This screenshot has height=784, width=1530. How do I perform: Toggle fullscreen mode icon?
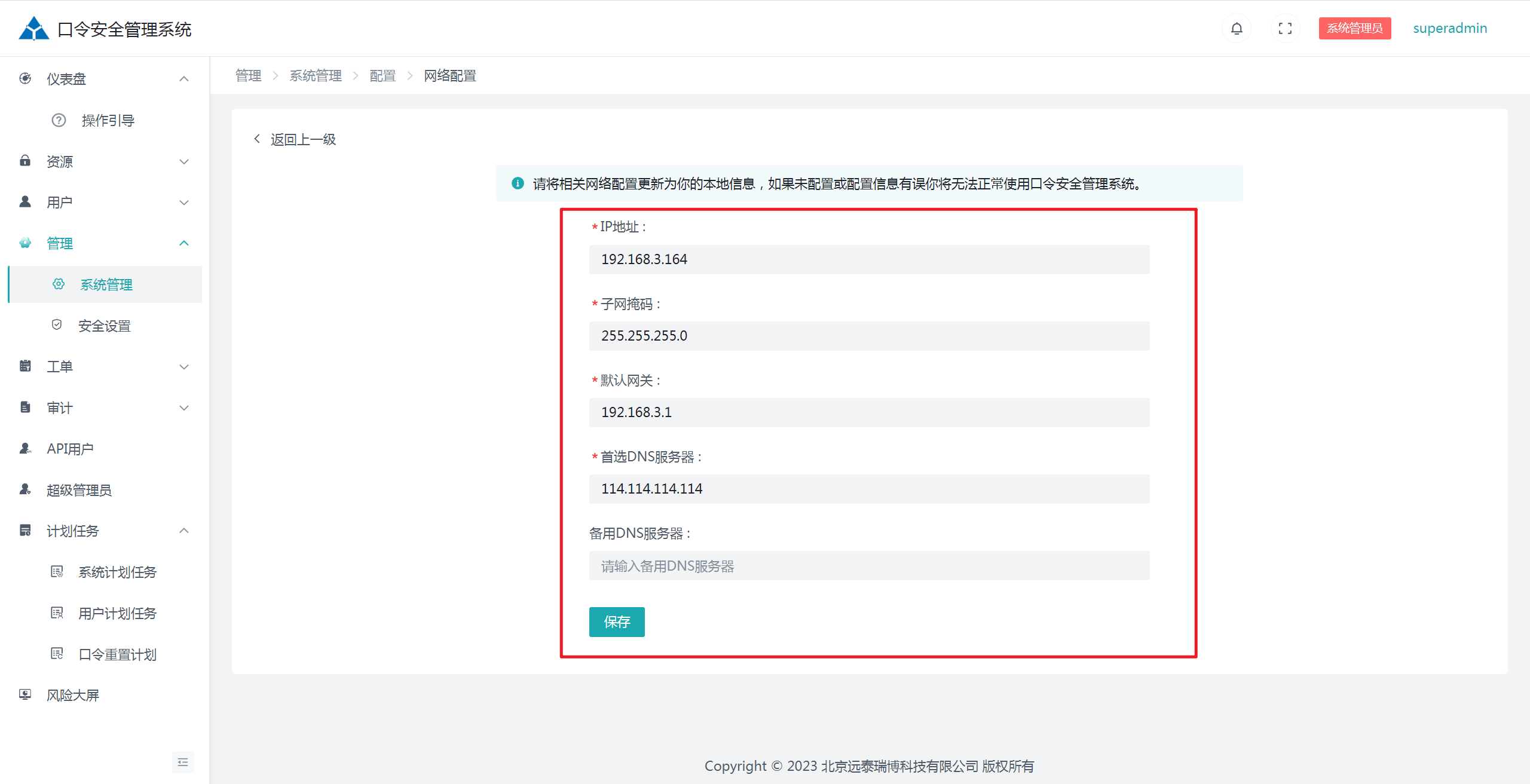point(1285,29)
